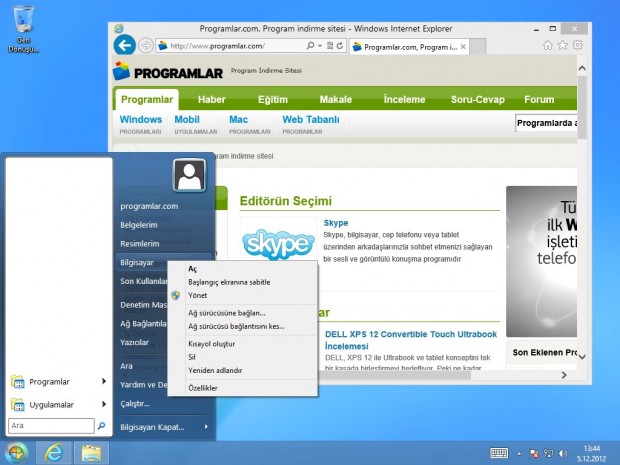Open Internet Explorer tools gear icon
This screenshot has height=465, width=620.
tap(577, 45)
